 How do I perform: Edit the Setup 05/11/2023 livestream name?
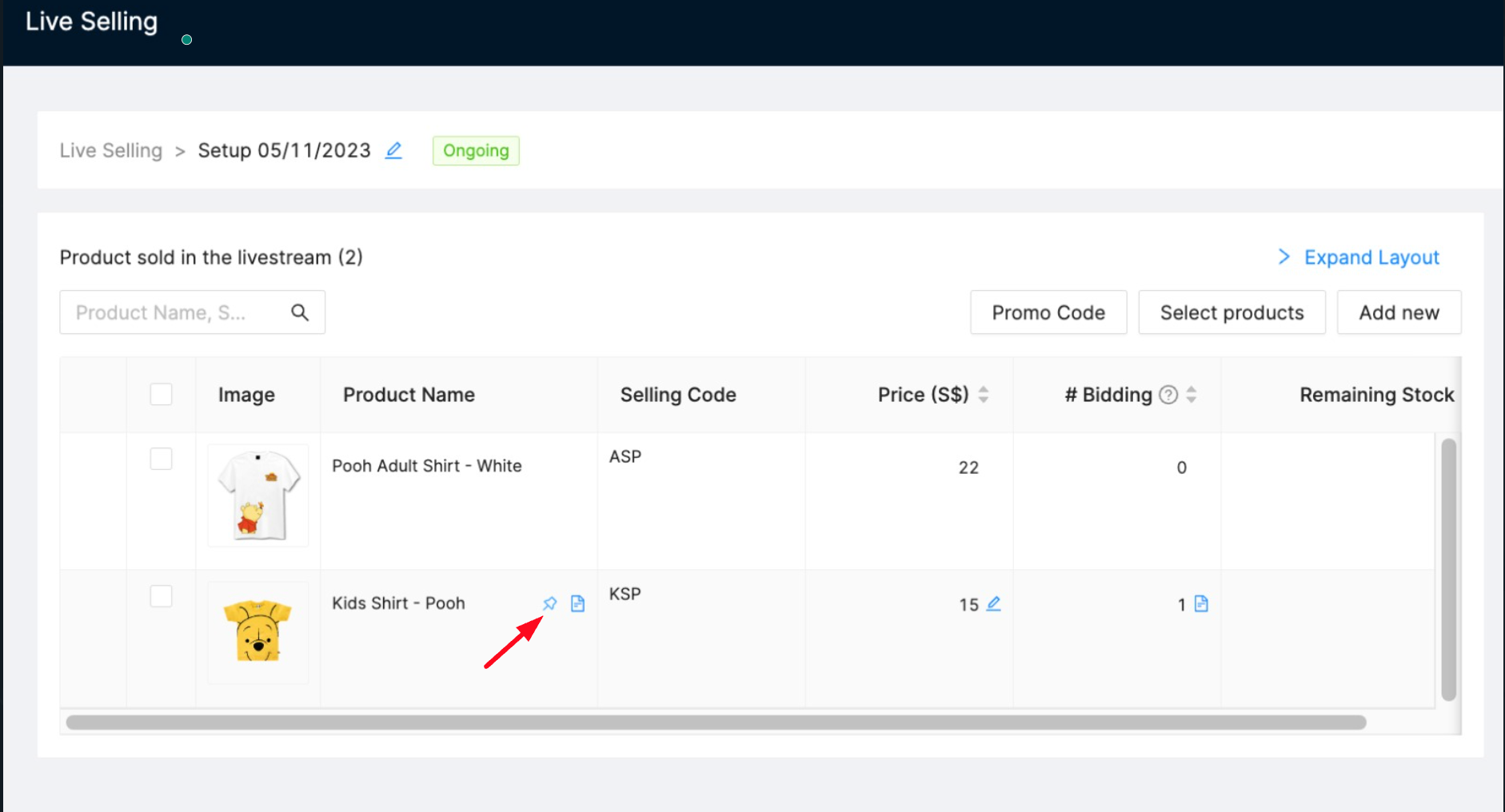pyautogui.click(x=393, y=150)
